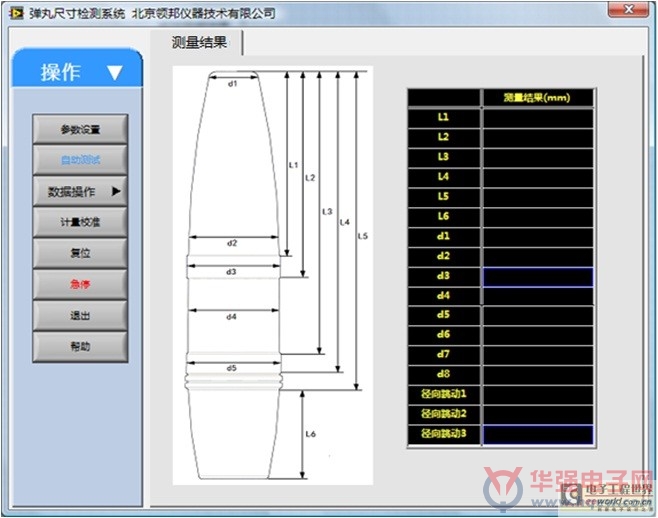Select the 径向跳动3 result cell
658x518 pixels.
point(538,434)
